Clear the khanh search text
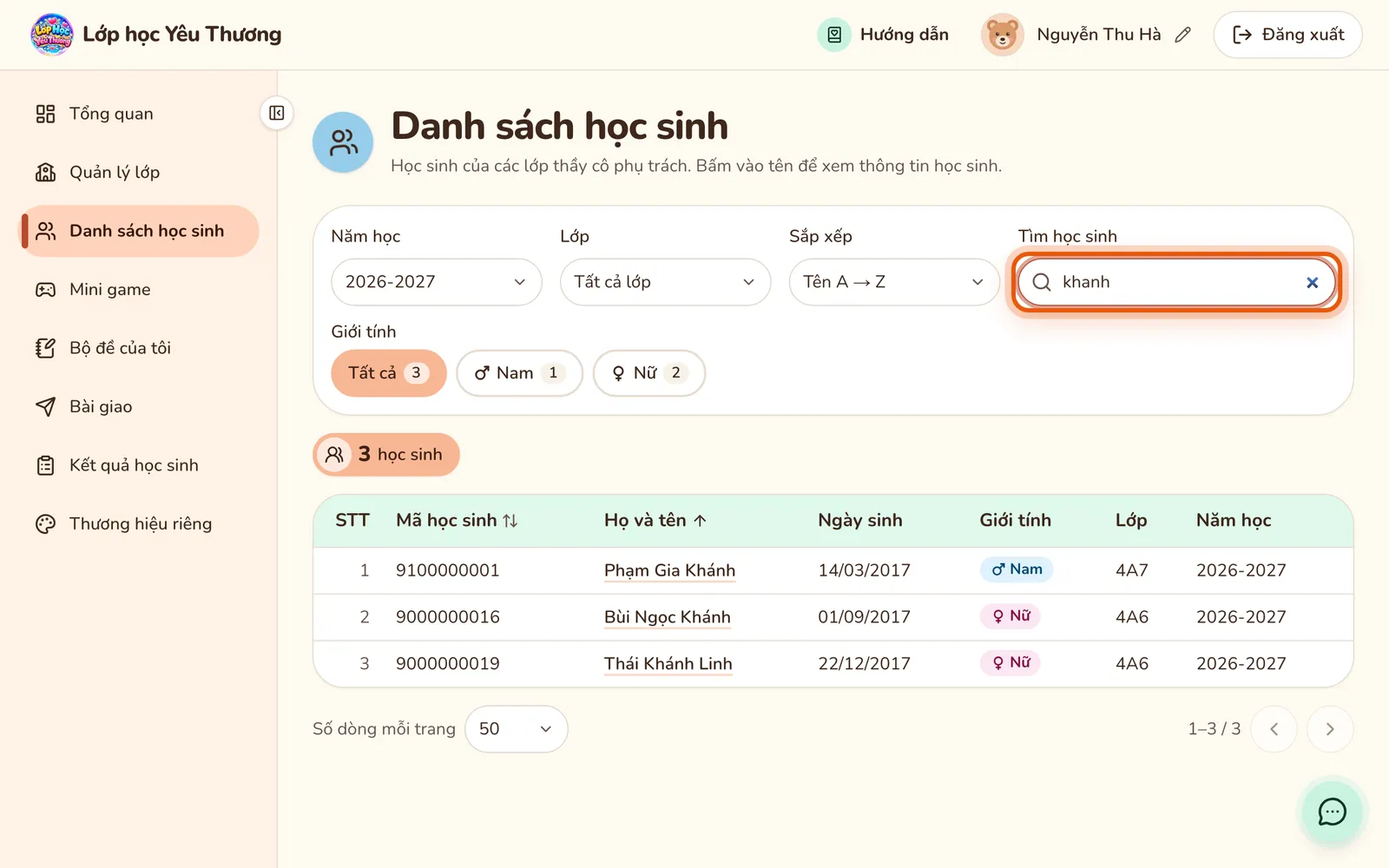1389x868 pixels. point(1312,282)
